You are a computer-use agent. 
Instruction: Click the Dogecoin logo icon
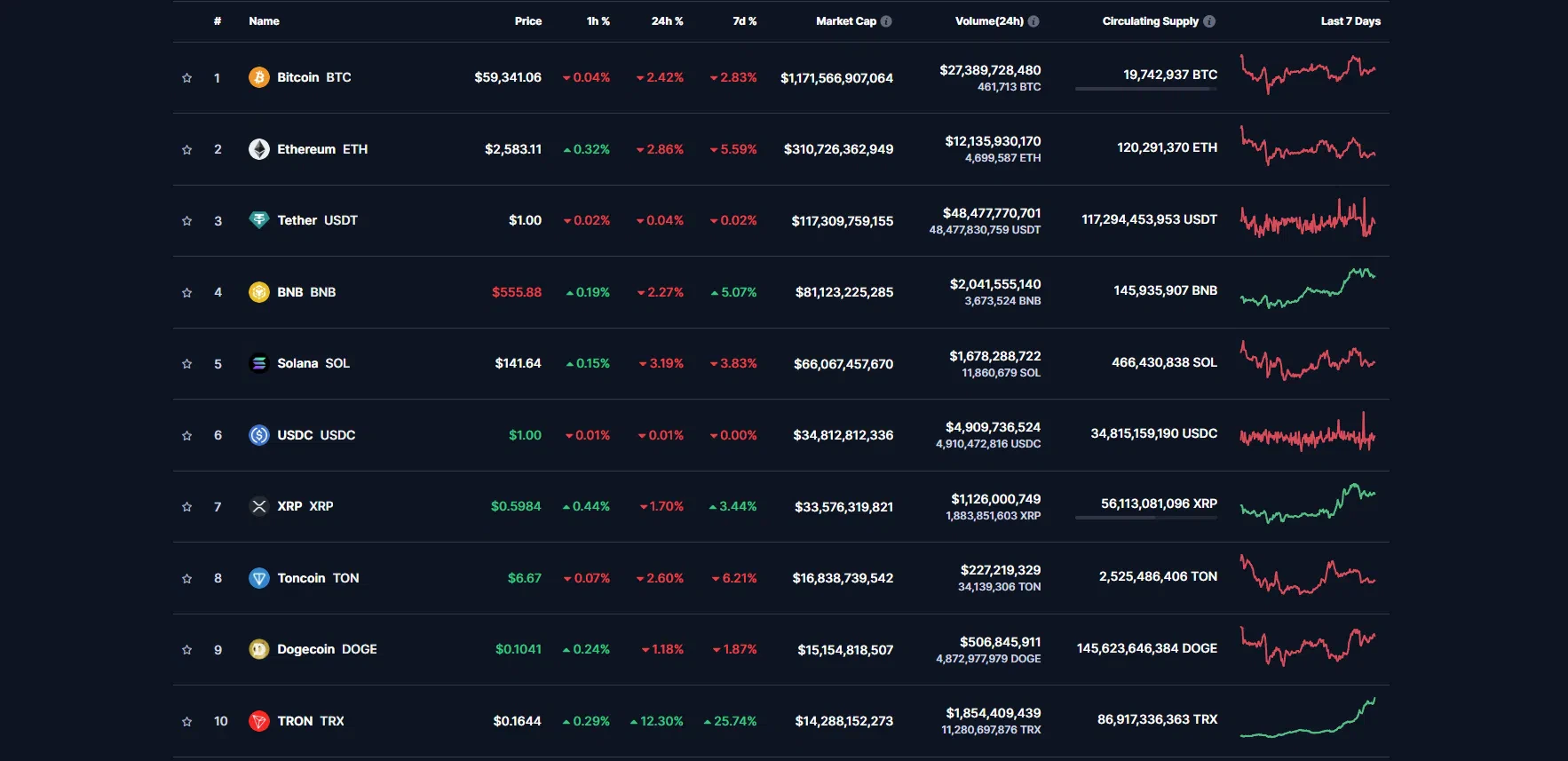click(258, 649)
